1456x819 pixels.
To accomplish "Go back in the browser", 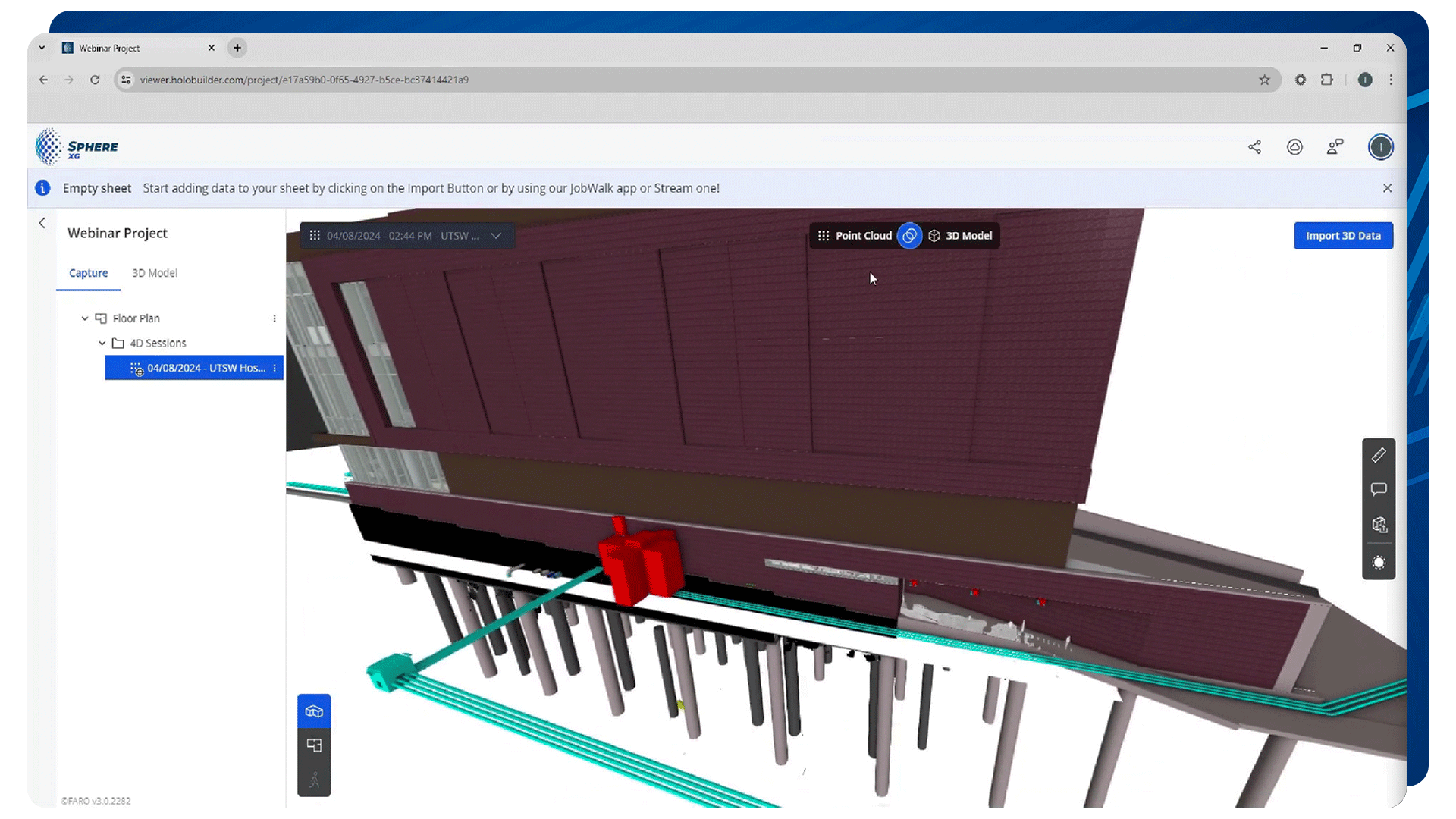I will coord(43,80).
